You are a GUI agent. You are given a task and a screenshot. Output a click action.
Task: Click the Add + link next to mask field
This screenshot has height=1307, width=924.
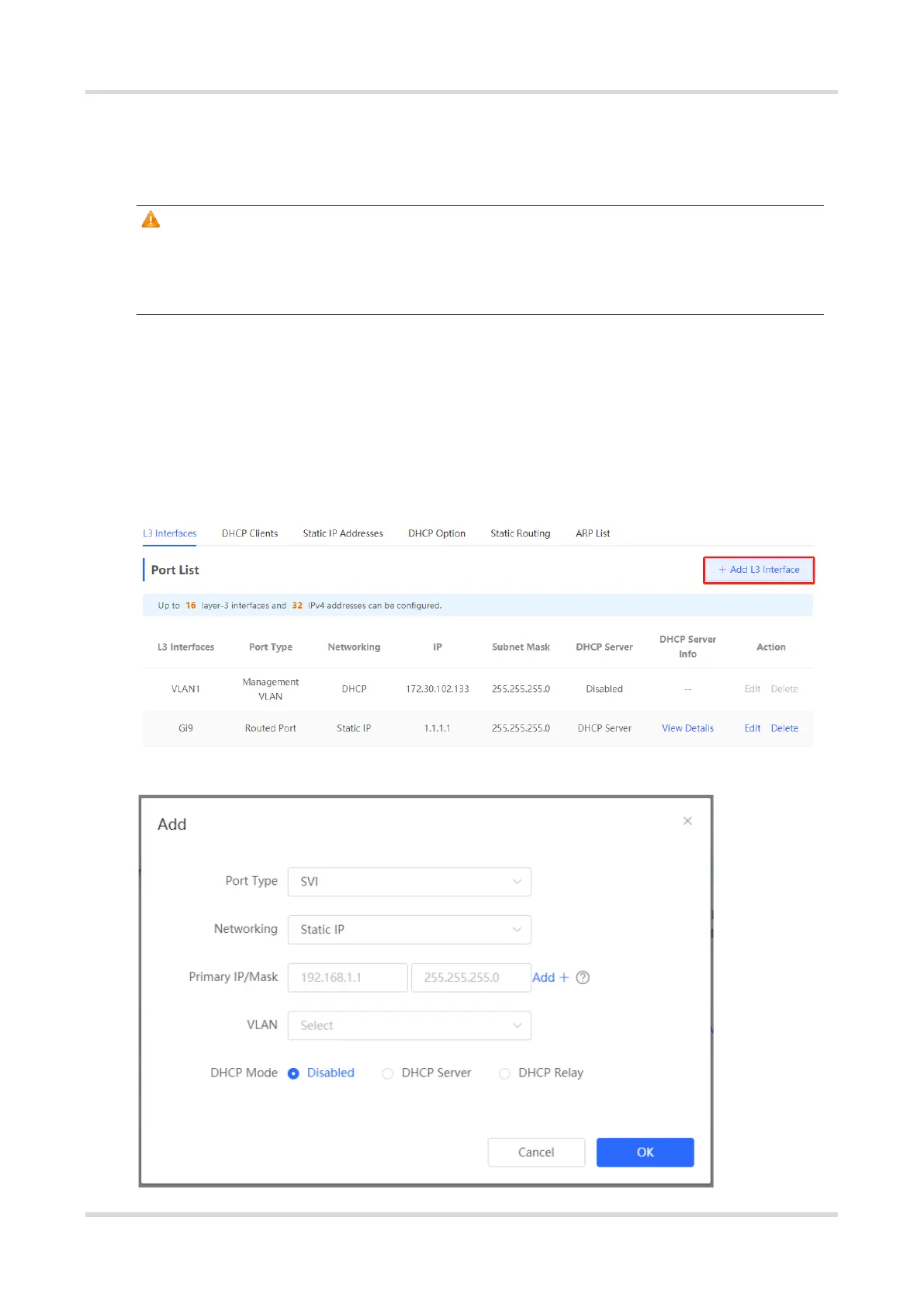(x=551, y=977)
